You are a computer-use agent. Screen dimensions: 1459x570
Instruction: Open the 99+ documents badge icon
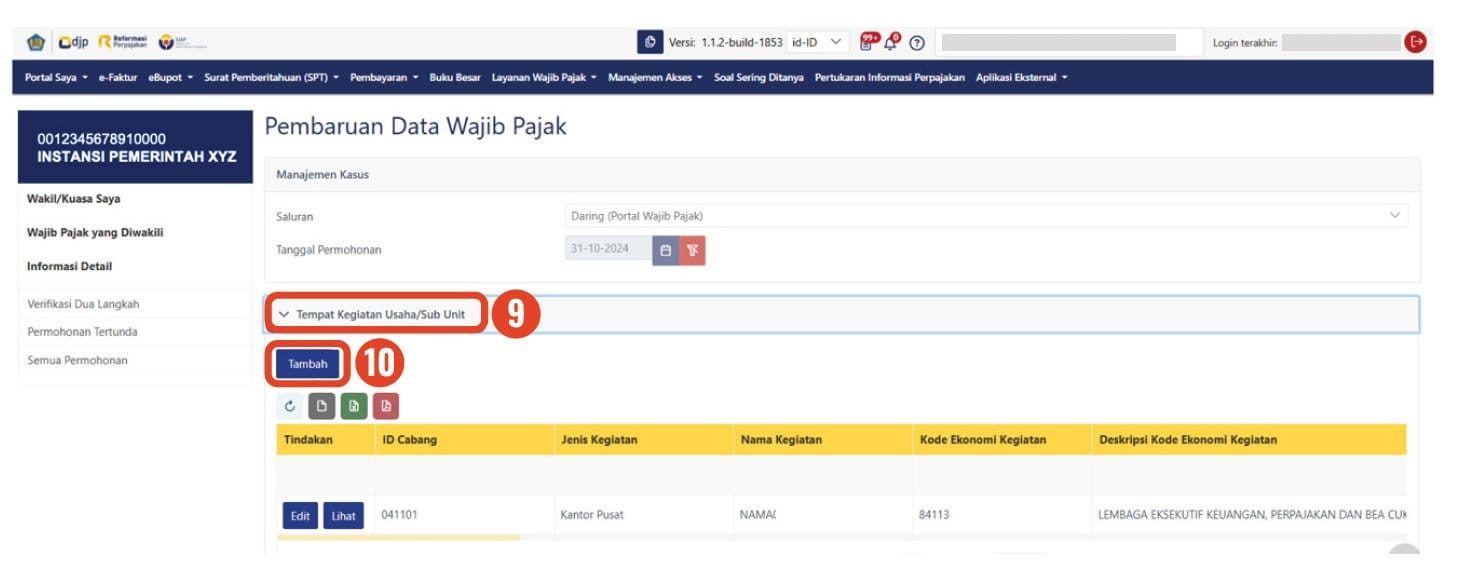[869, 42]
